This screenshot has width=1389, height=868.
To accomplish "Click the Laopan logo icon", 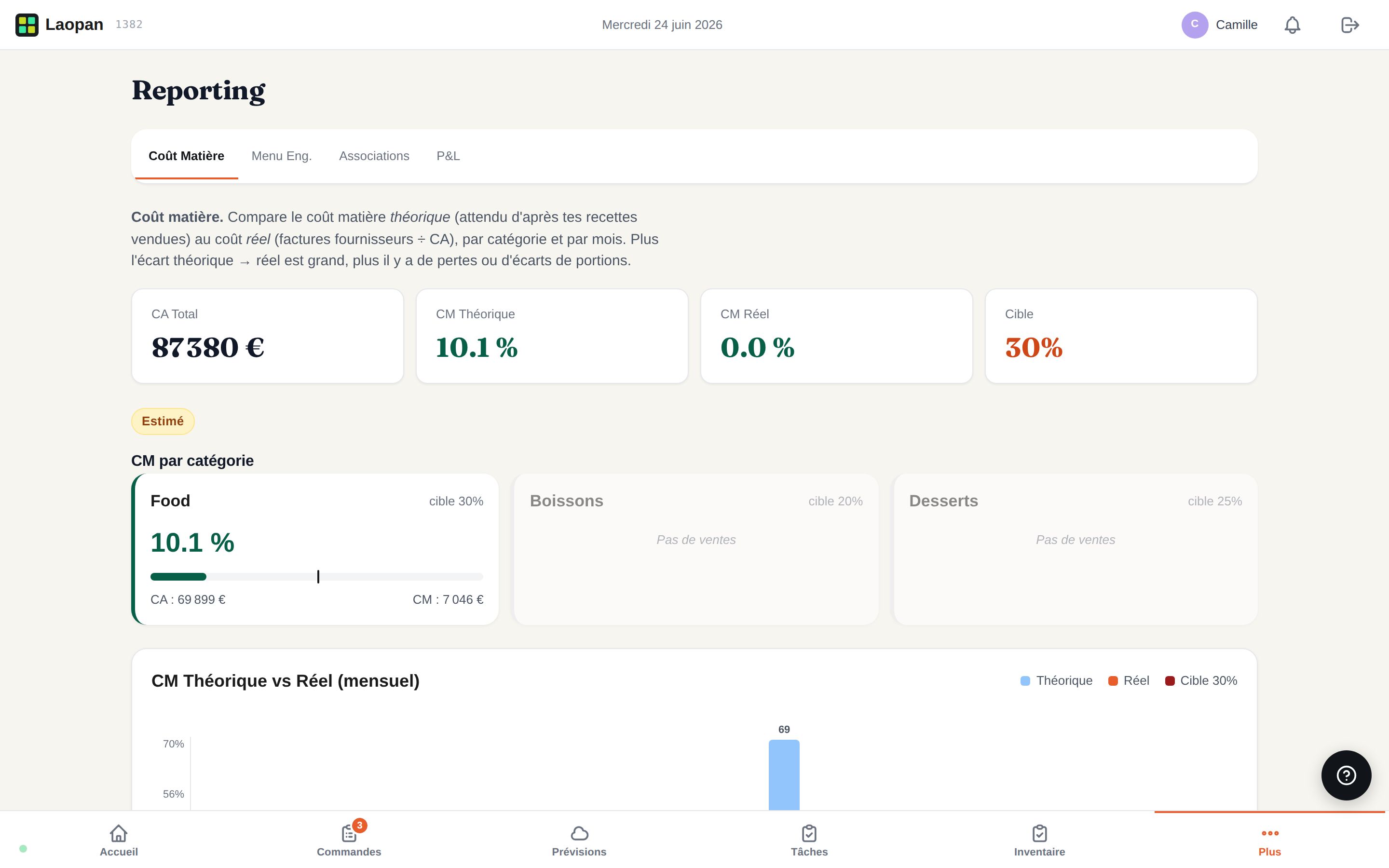I will pos(27,25).
